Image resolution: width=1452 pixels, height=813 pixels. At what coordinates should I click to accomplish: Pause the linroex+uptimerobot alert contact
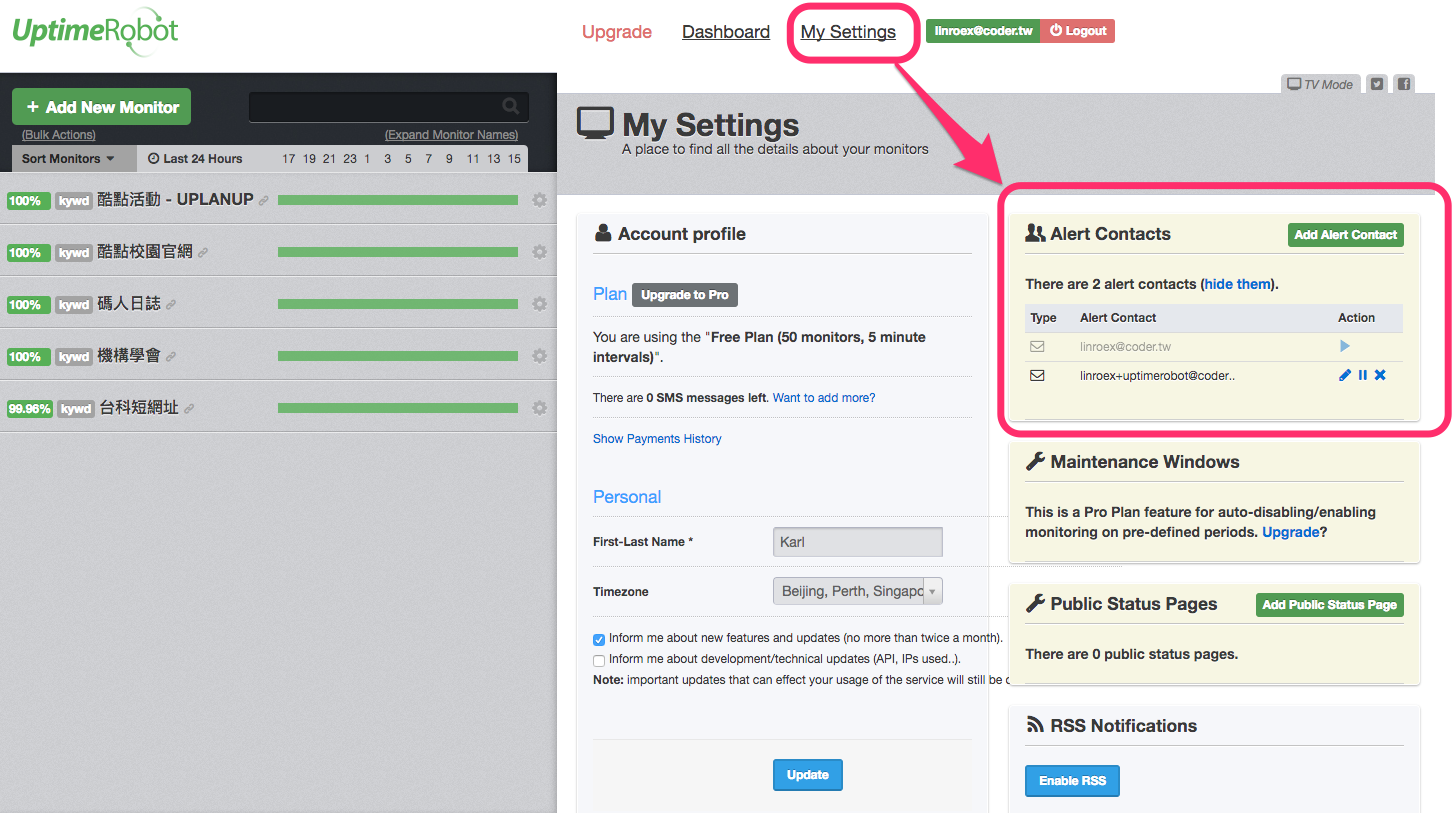(x=1363, y=375)
